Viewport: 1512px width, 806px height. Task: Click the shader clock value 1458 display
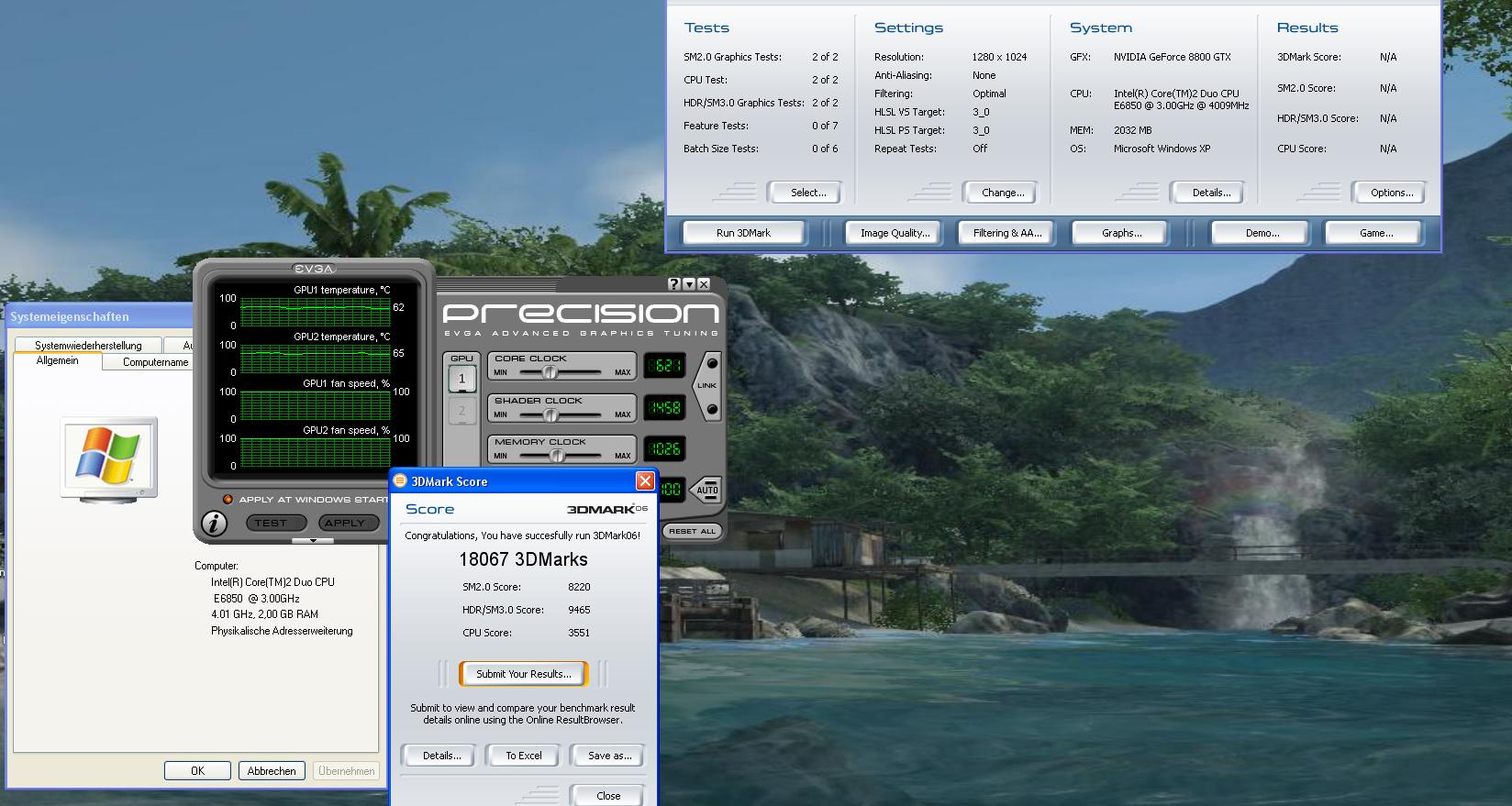click(x=664, y=407)
